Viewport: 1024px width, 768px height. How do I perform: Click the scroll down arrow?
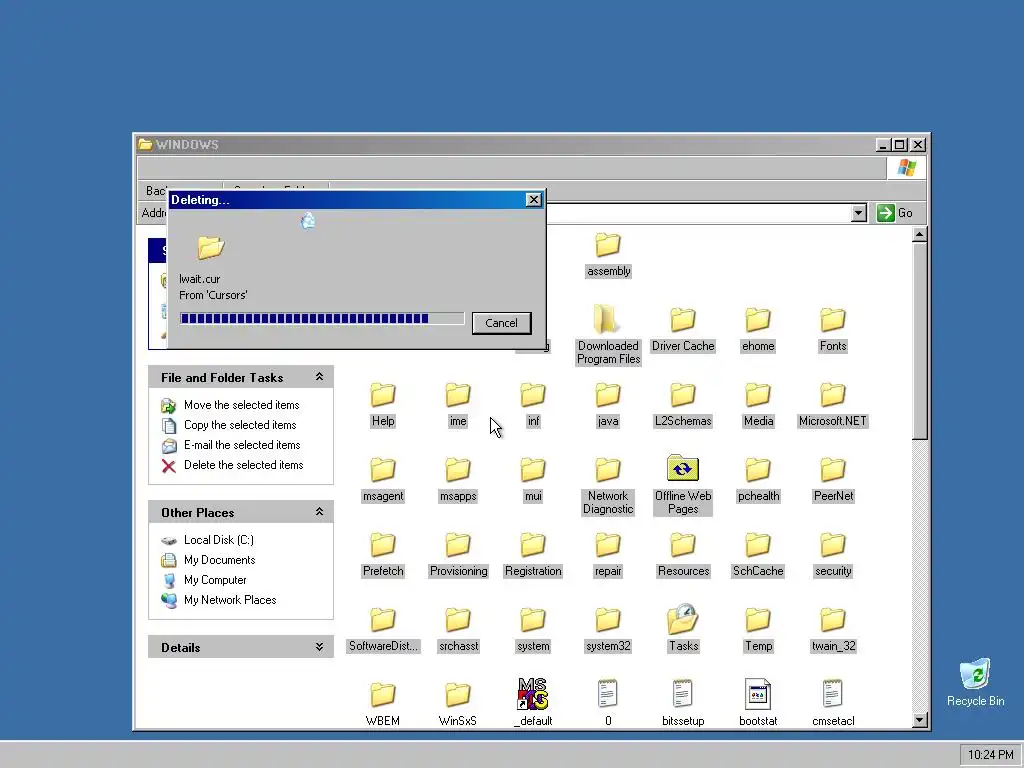(920, 720)
